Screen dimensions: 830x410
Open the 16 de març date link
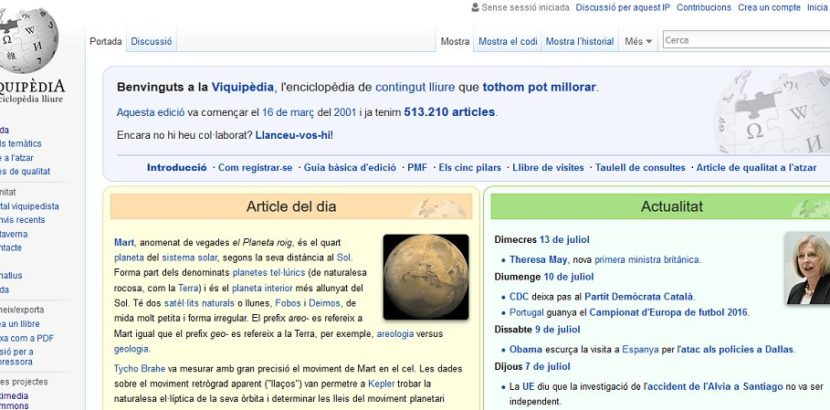pos(288,112)
